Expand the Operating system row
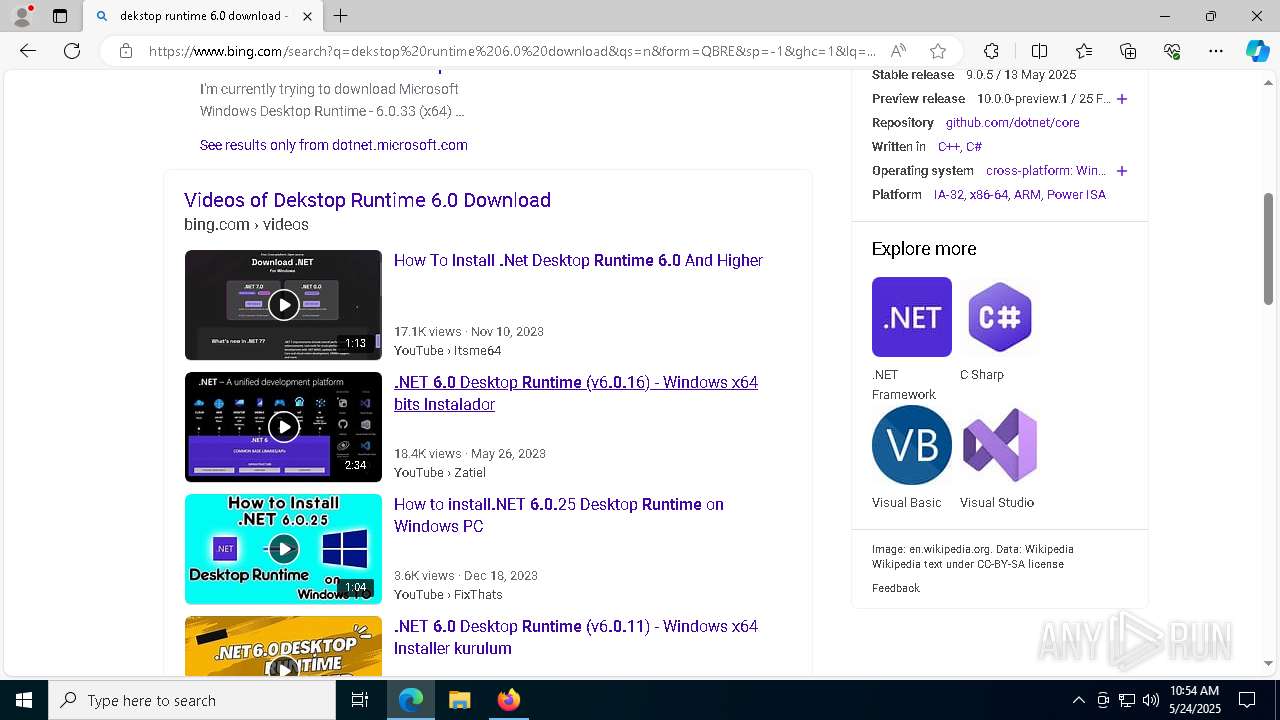Screen dimensions: 1280x720 pyautogui.click(x=1122, y=171)
